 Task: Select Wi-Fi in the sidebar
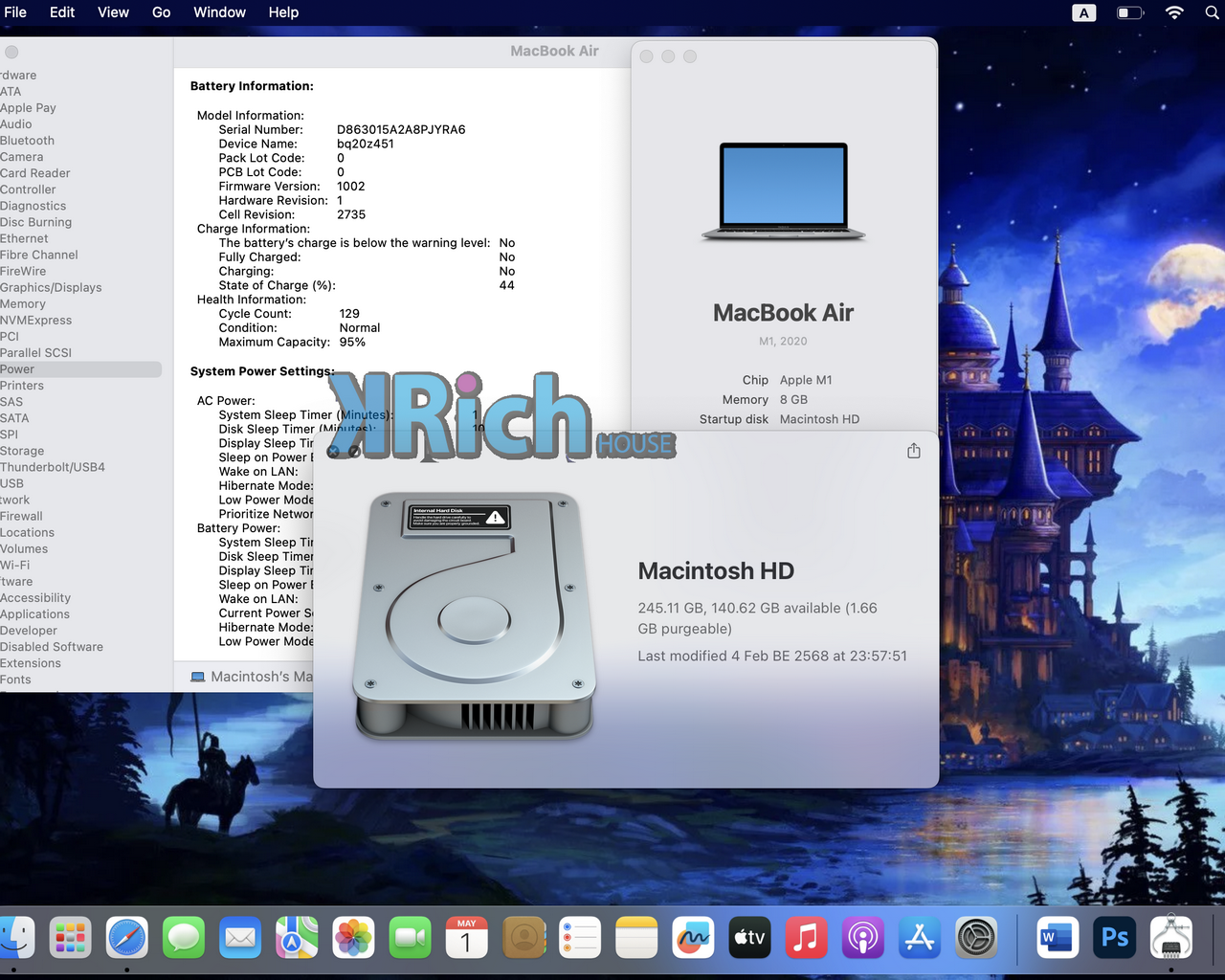[x=15, y=565]
